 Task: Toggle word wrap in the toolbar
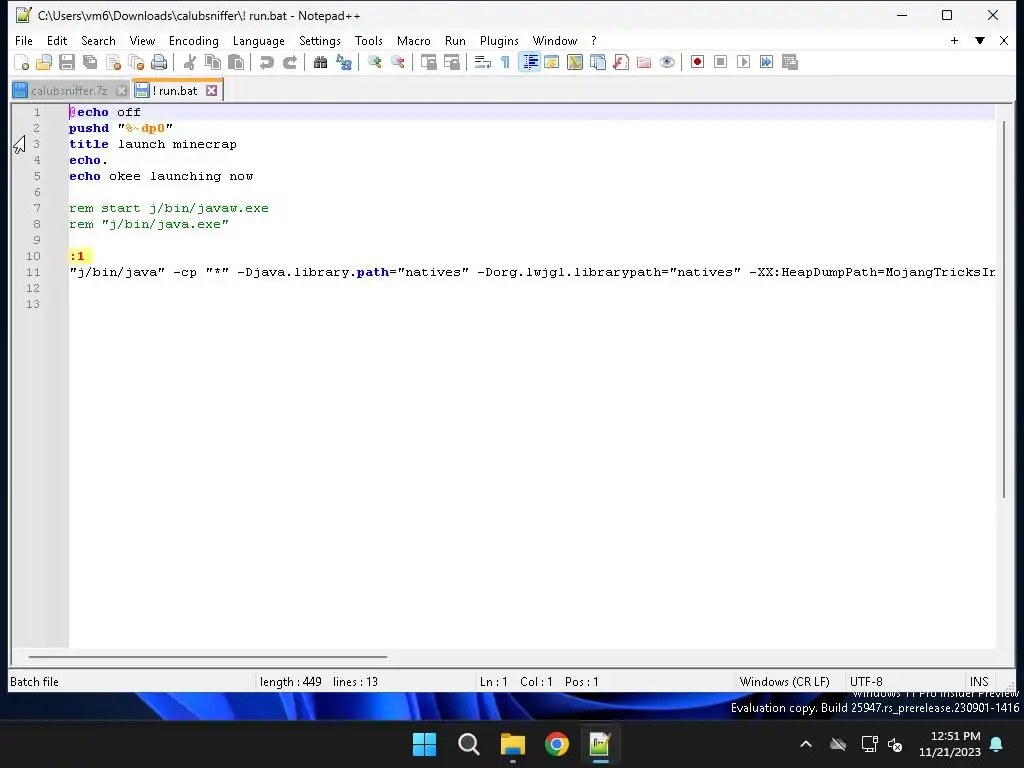pos(483,63)
